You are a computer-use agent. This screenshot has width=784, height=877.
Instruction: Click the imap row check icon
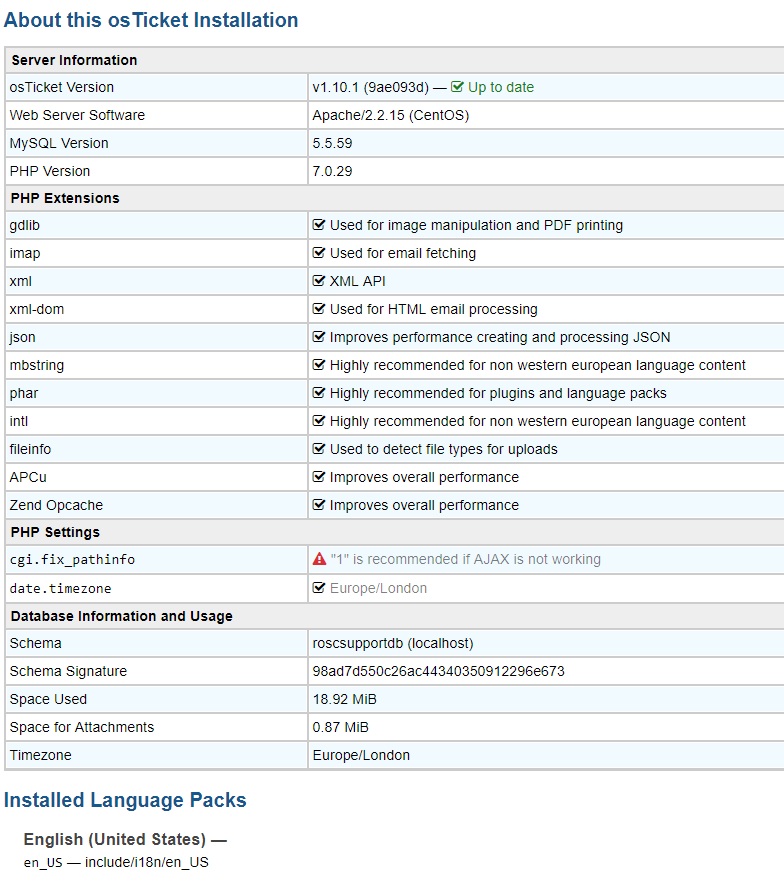pyautogui.click(x=319, y=253)
